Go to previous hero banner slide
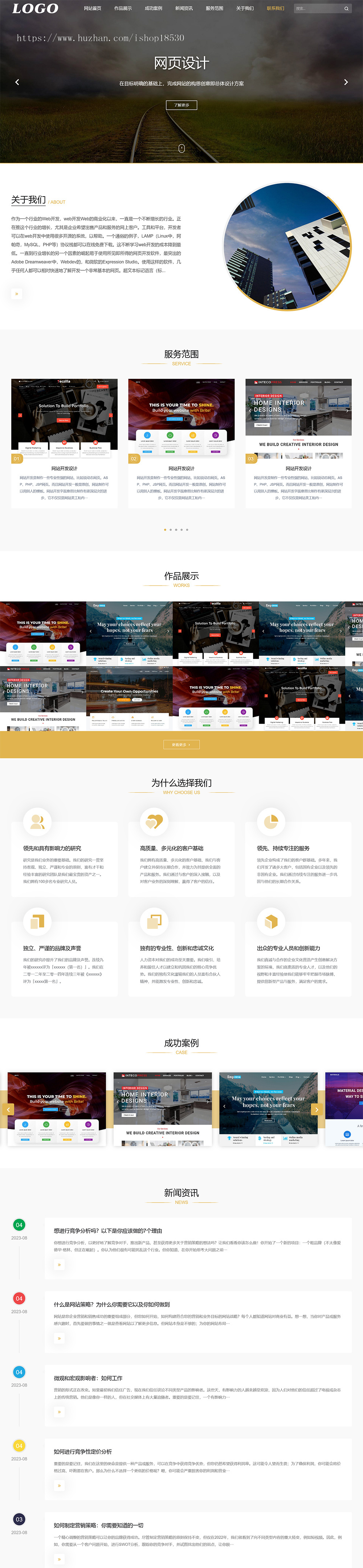Image resolution: width=363 pixels, height=1568 pixels. (17, 82)
